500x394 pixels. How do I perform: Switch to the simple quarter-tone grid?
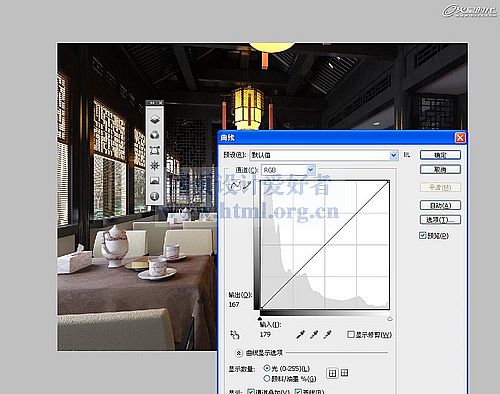pyautogui.click(x=332, y=373)
